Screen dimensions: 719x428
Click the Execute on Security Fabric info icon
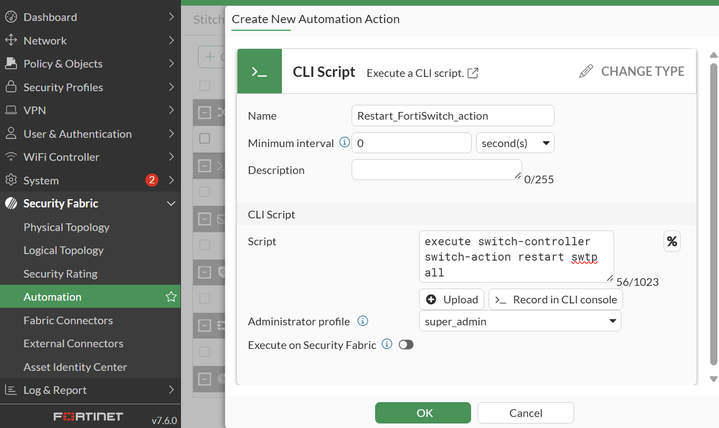(386, 345)
